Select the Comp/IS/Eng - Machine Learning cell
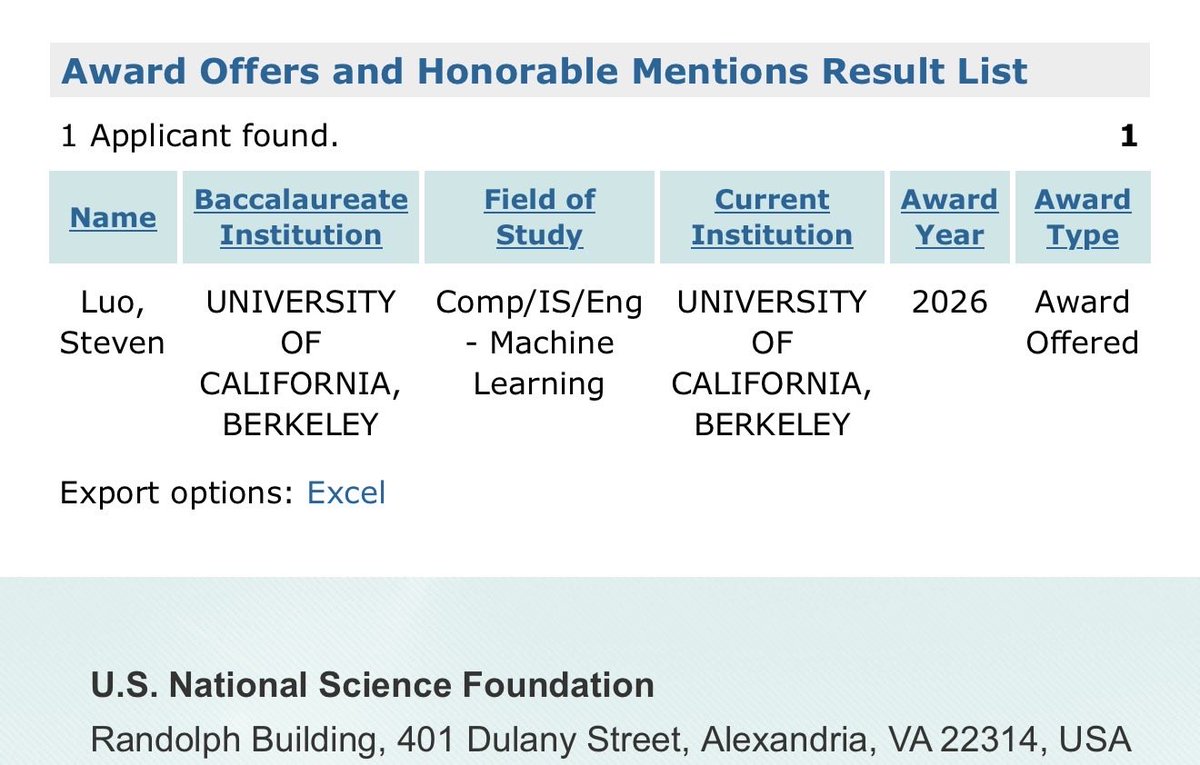The image size is (1200, 765). (539, 343)
